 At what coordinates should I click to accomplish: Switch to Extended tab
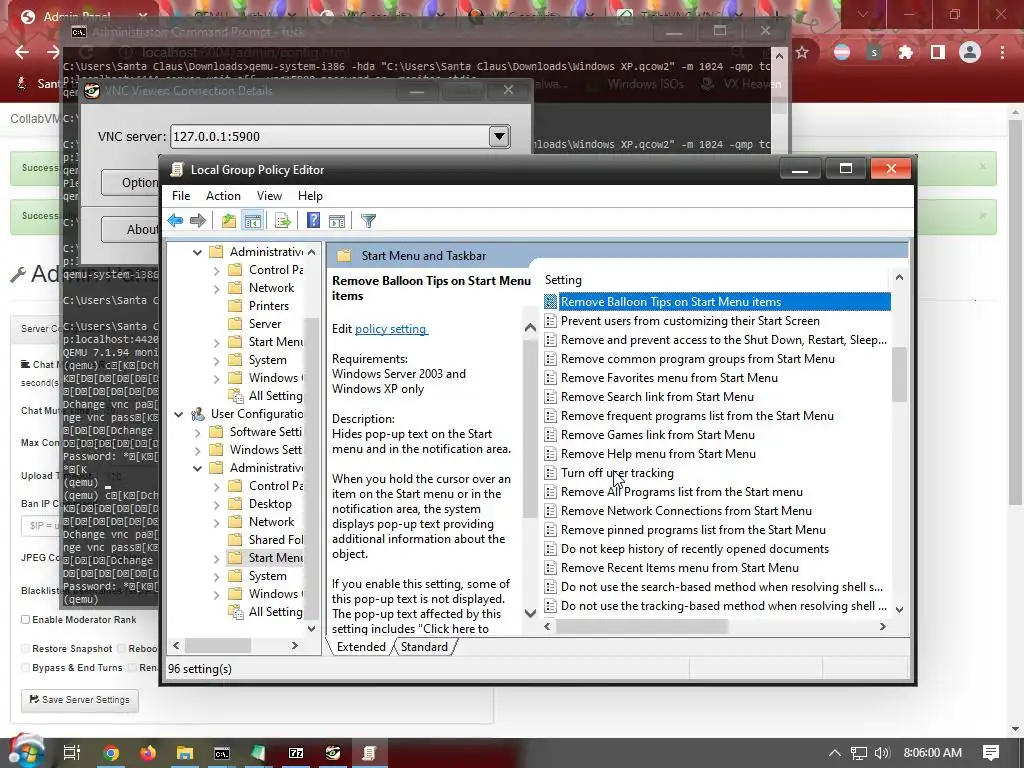[361, 647]
